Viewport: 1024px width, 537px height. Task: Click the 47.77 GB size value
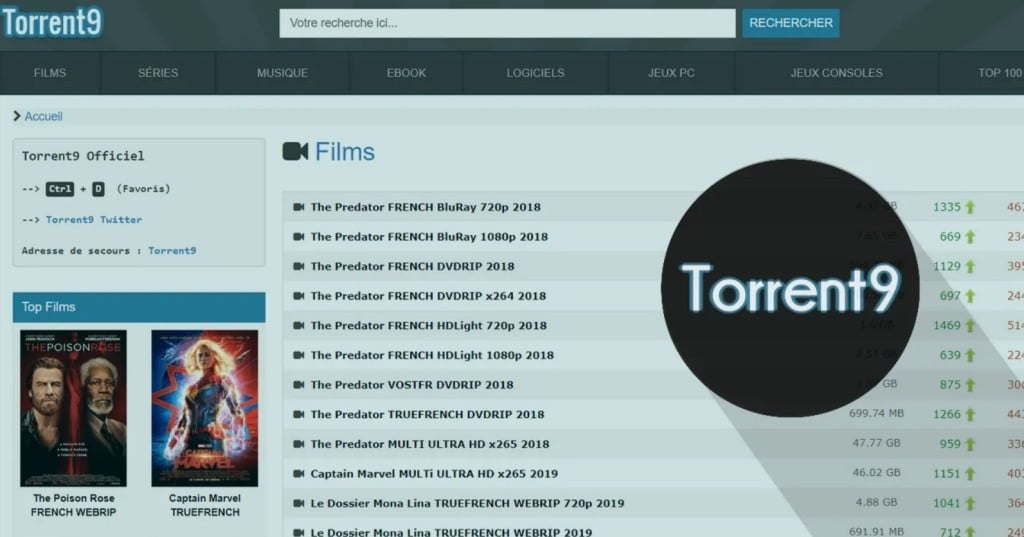click(876, 443)
